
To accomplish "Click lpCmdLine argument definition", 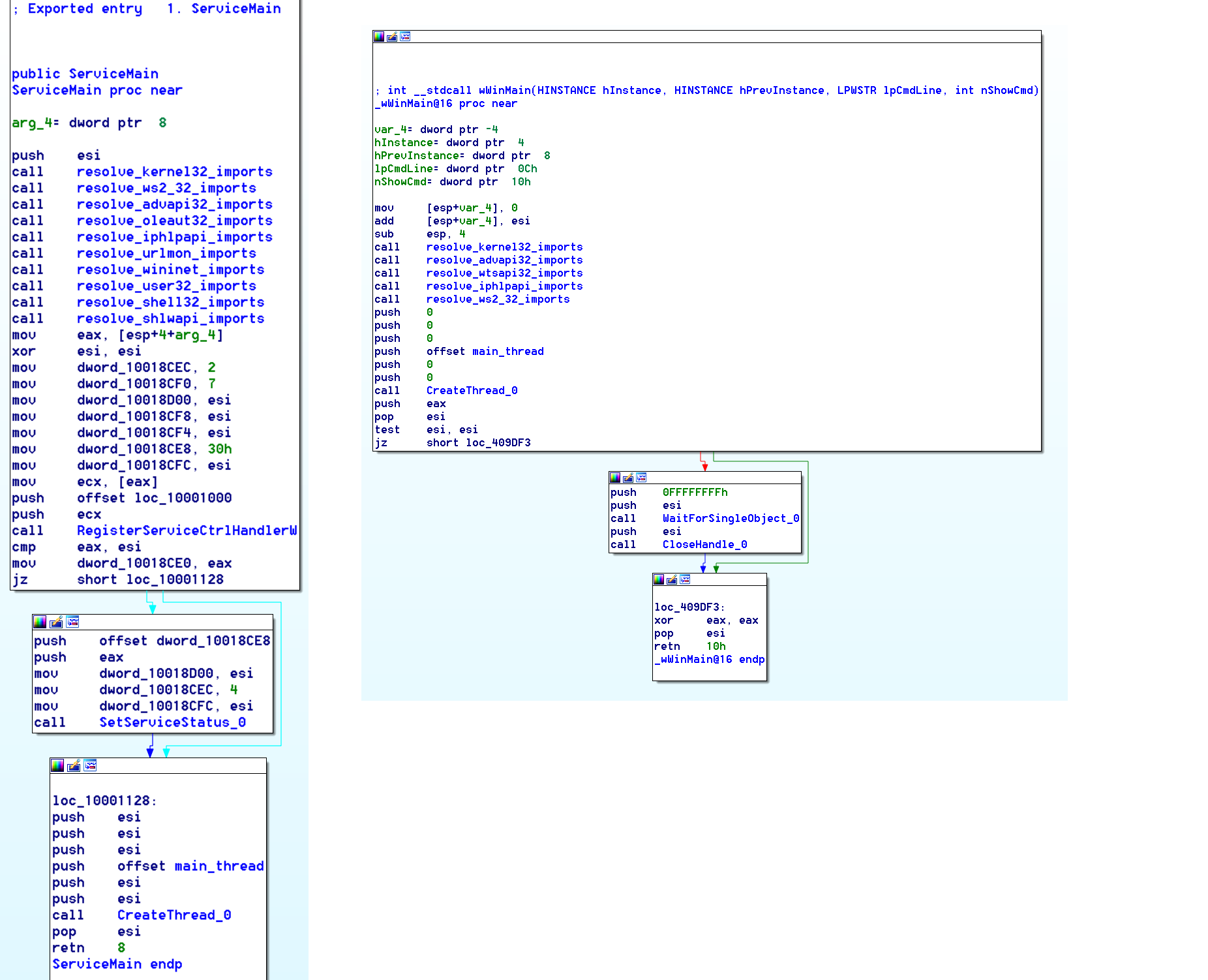I will coord(456,168).
